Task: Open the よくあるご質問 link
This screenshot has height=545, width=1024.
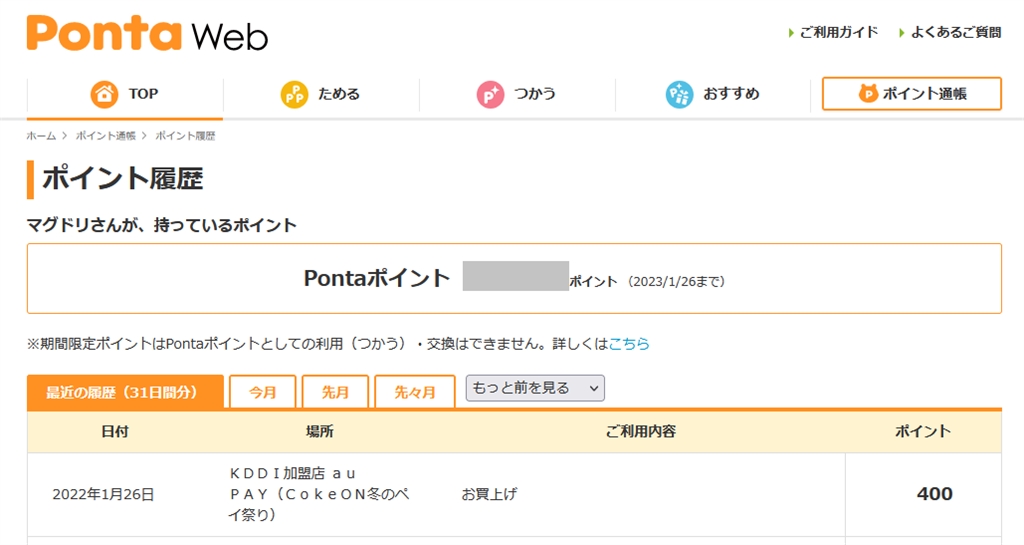Action: [x=950, y=32]
